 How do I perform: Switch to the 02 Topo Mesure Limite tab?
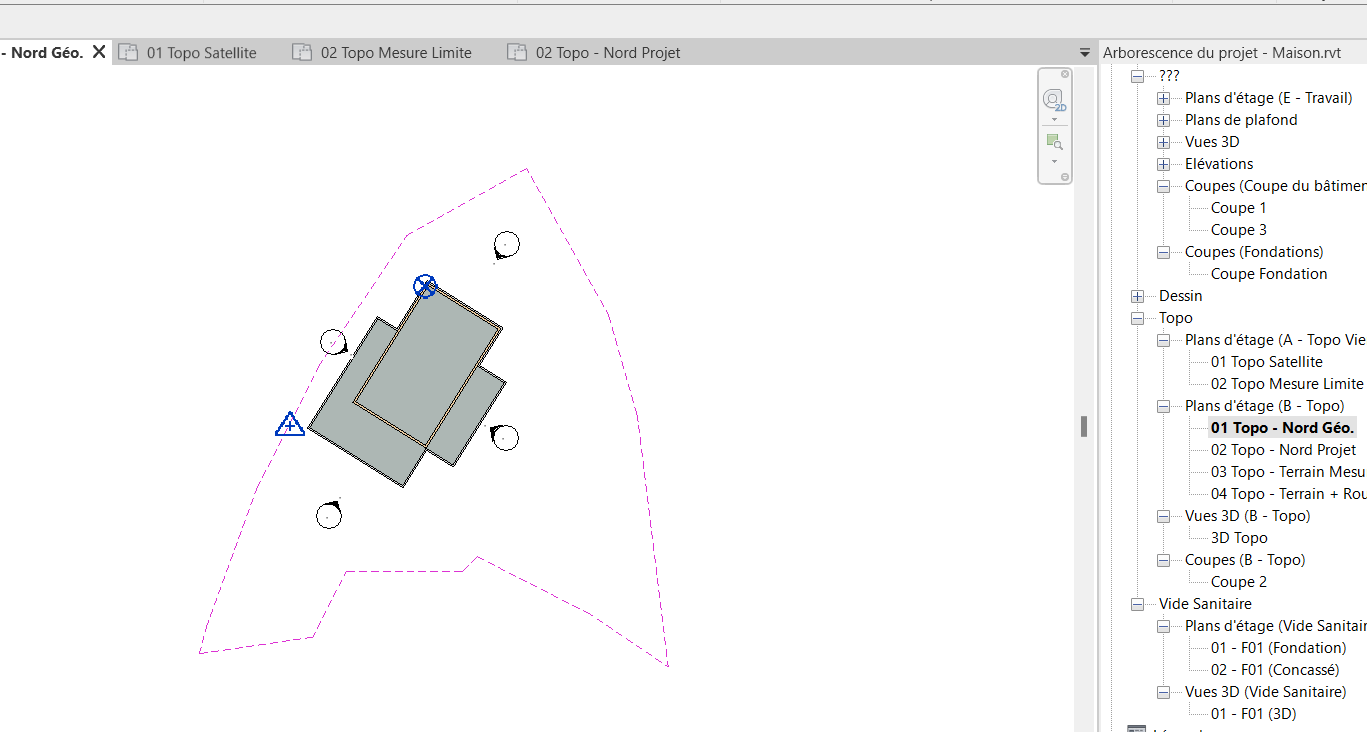pyautogui.click(x=395, y=53)
